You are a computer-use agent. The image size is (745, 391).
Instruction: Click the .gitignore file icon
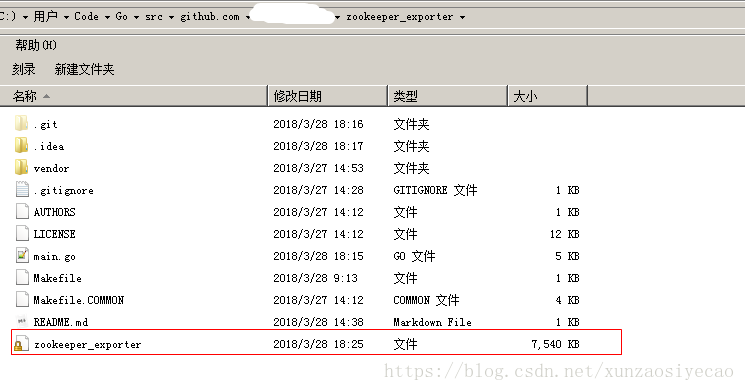pos(22,190)
